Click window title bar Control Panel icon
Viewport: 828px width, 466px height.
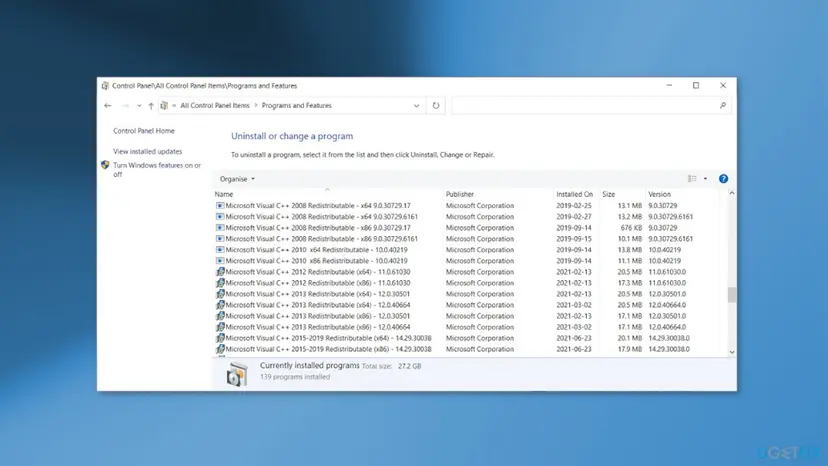click(105, 86)
